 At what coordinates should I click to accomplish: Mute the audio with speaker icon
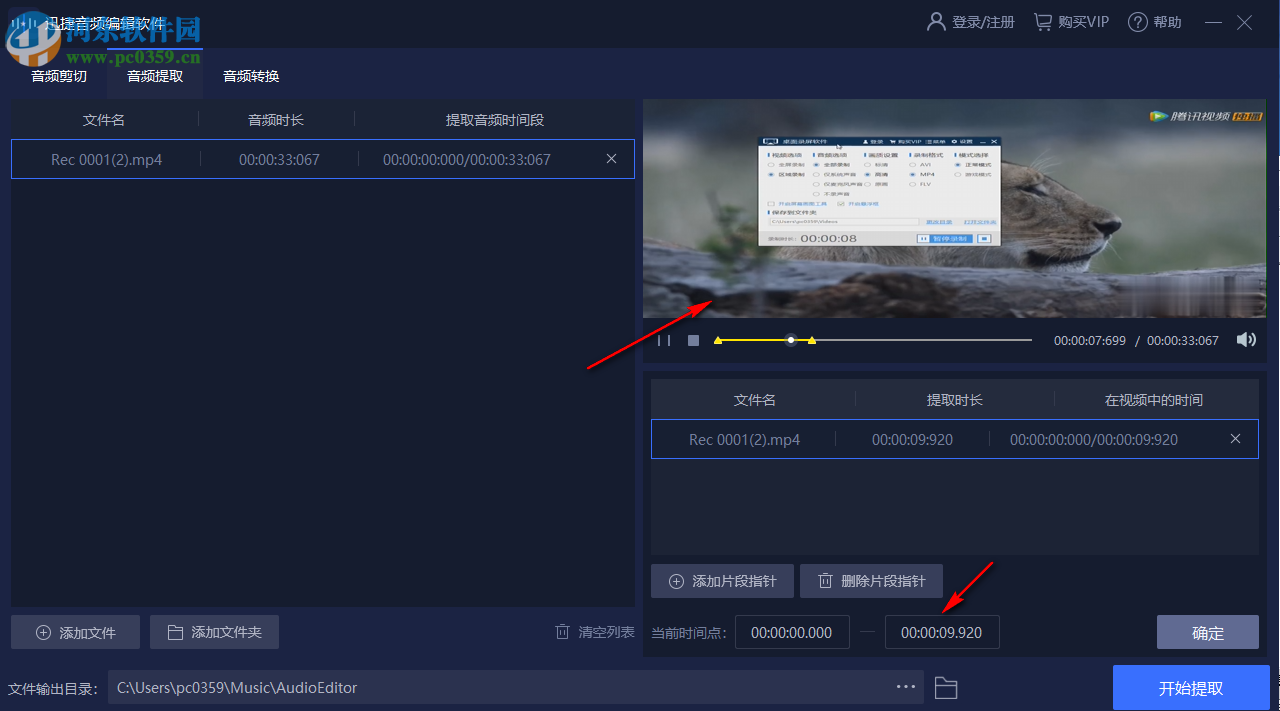[x=1246, y=340]
